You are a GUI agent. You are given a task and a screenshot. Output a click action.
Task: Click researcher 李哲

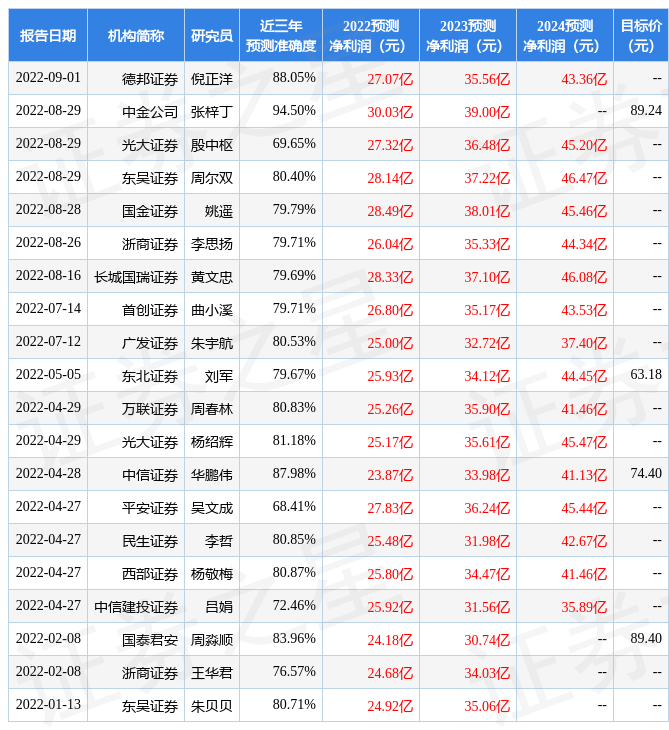point(219,541)
